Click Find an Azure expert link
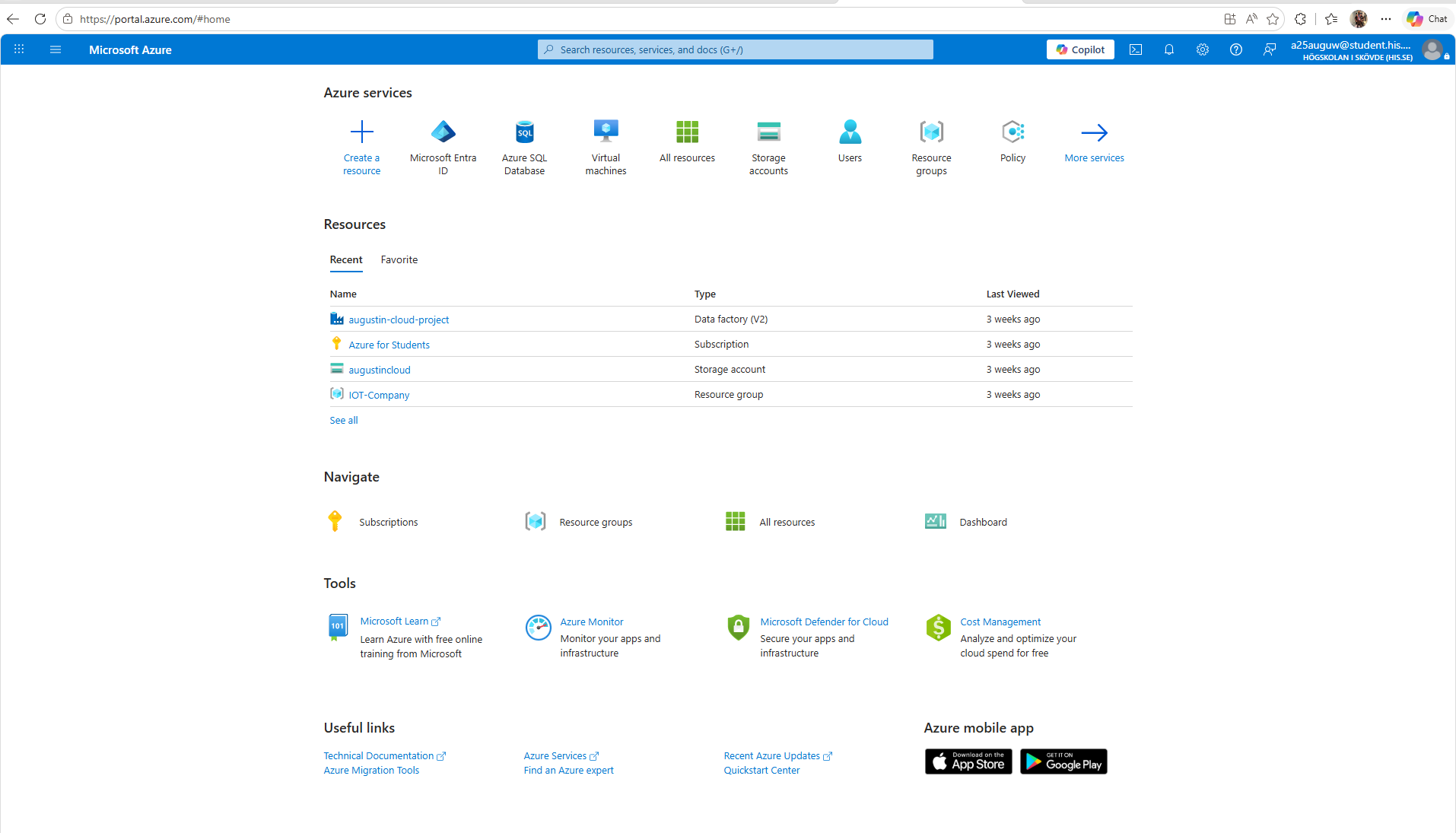This screenshot has width=1456, height=833. pos(568,770)
